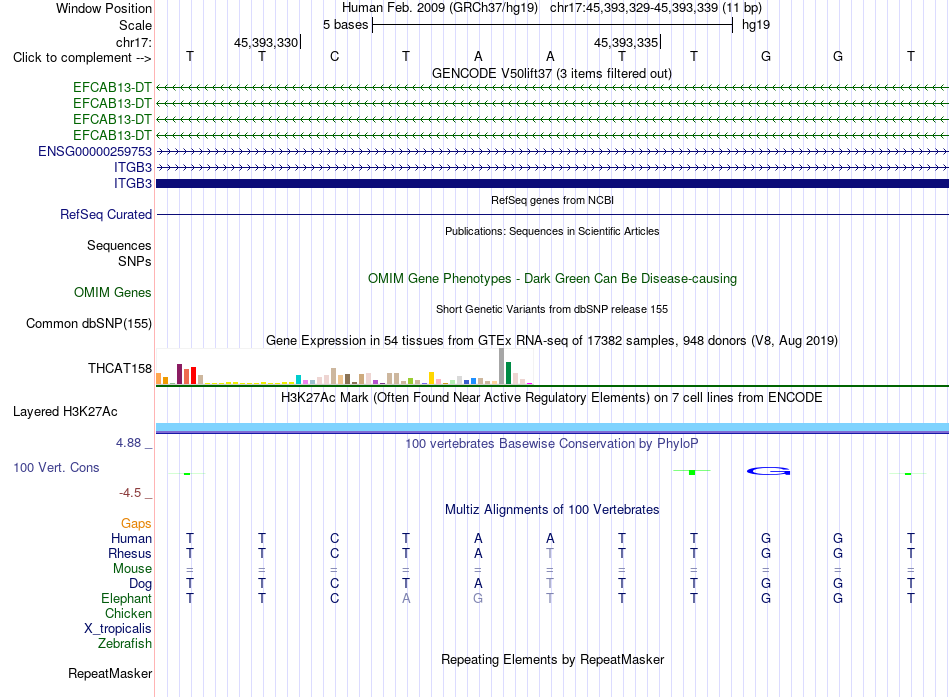Click the RepeatMasker track label
950x697 pixels.
point(110,673)
